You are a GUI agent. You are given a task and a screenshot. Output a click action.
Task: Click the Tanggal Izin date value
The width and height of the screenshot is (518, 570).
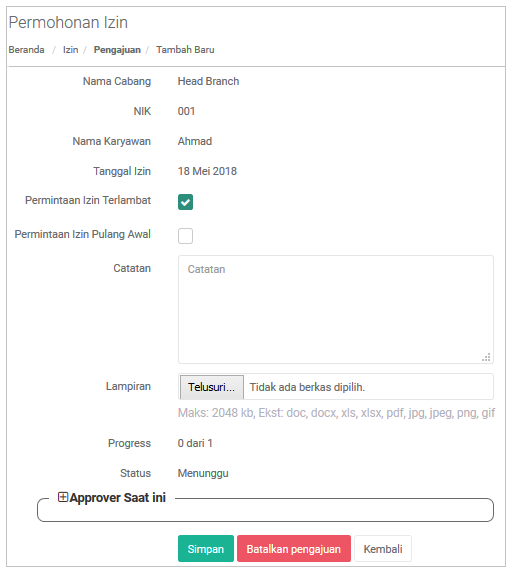207,171
